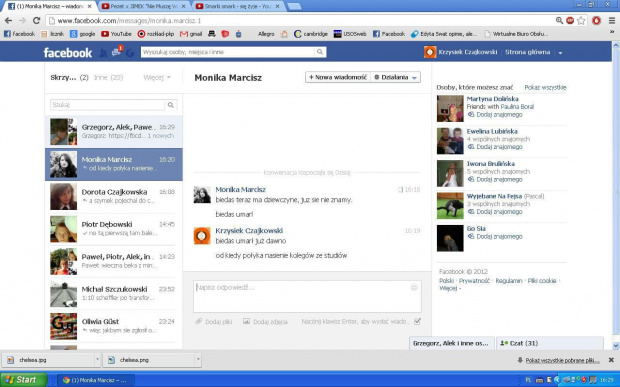Click the Nowa wiadomość button
620x387 pixels.
[338, 77]
